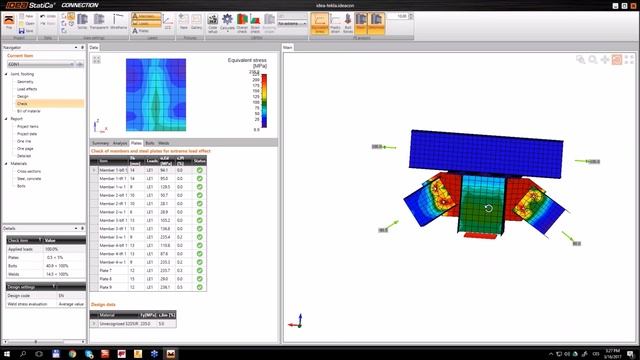Open One page report item

tap(25, 149)
